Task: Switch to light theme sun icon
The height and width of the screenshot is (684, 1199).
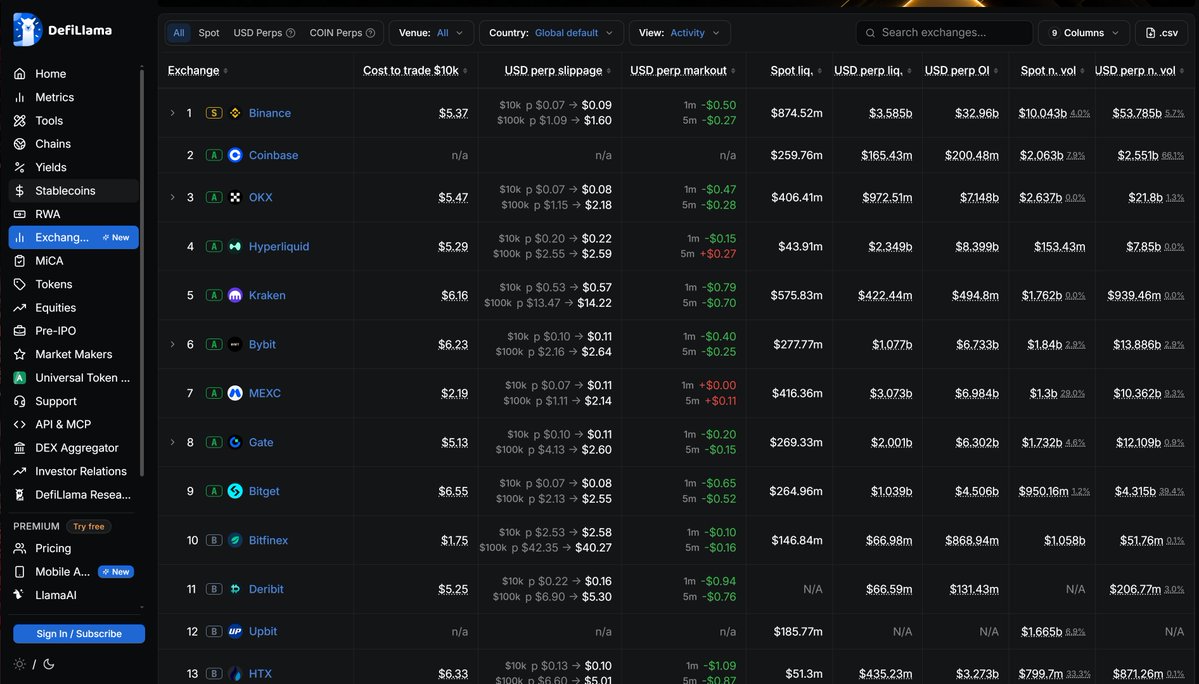Action: point(20,664)
